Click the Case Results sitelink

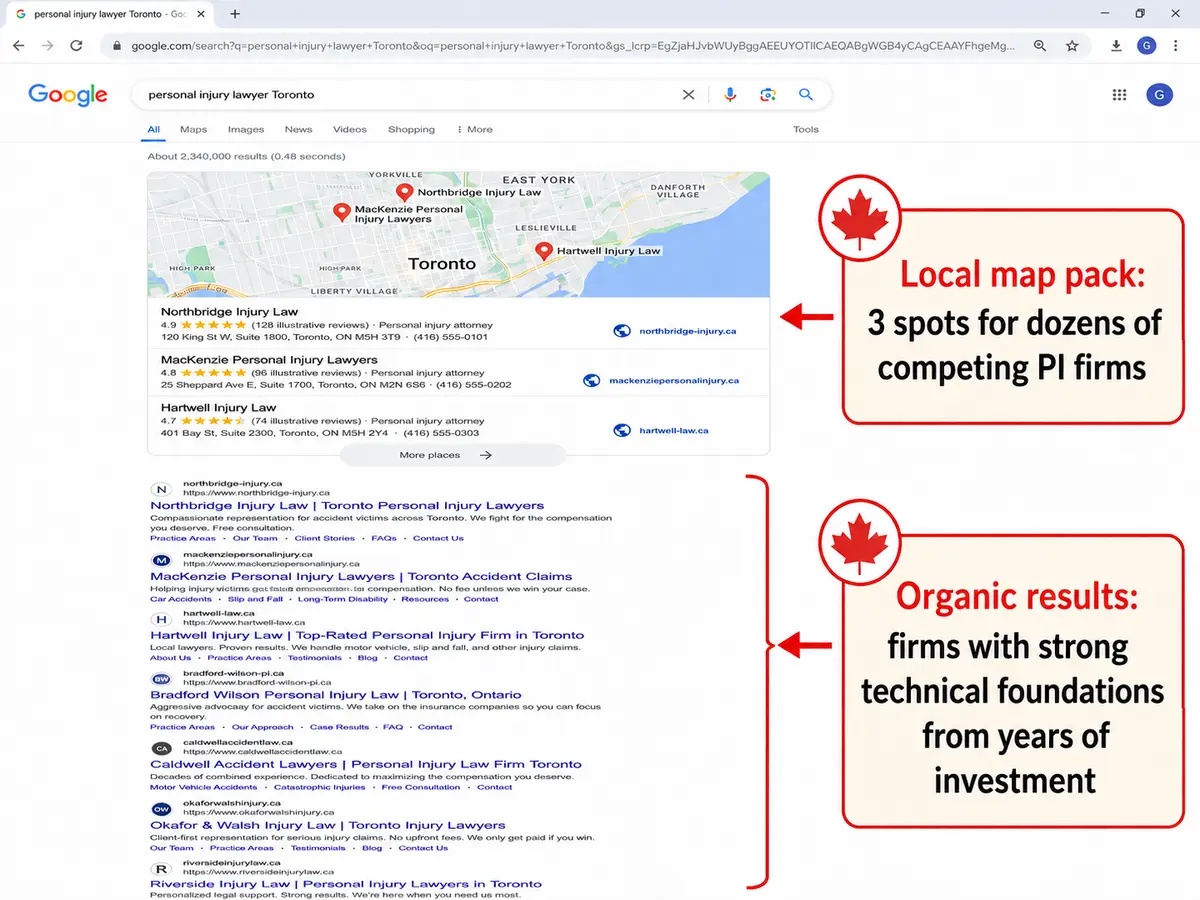click(x=339, y=727)
